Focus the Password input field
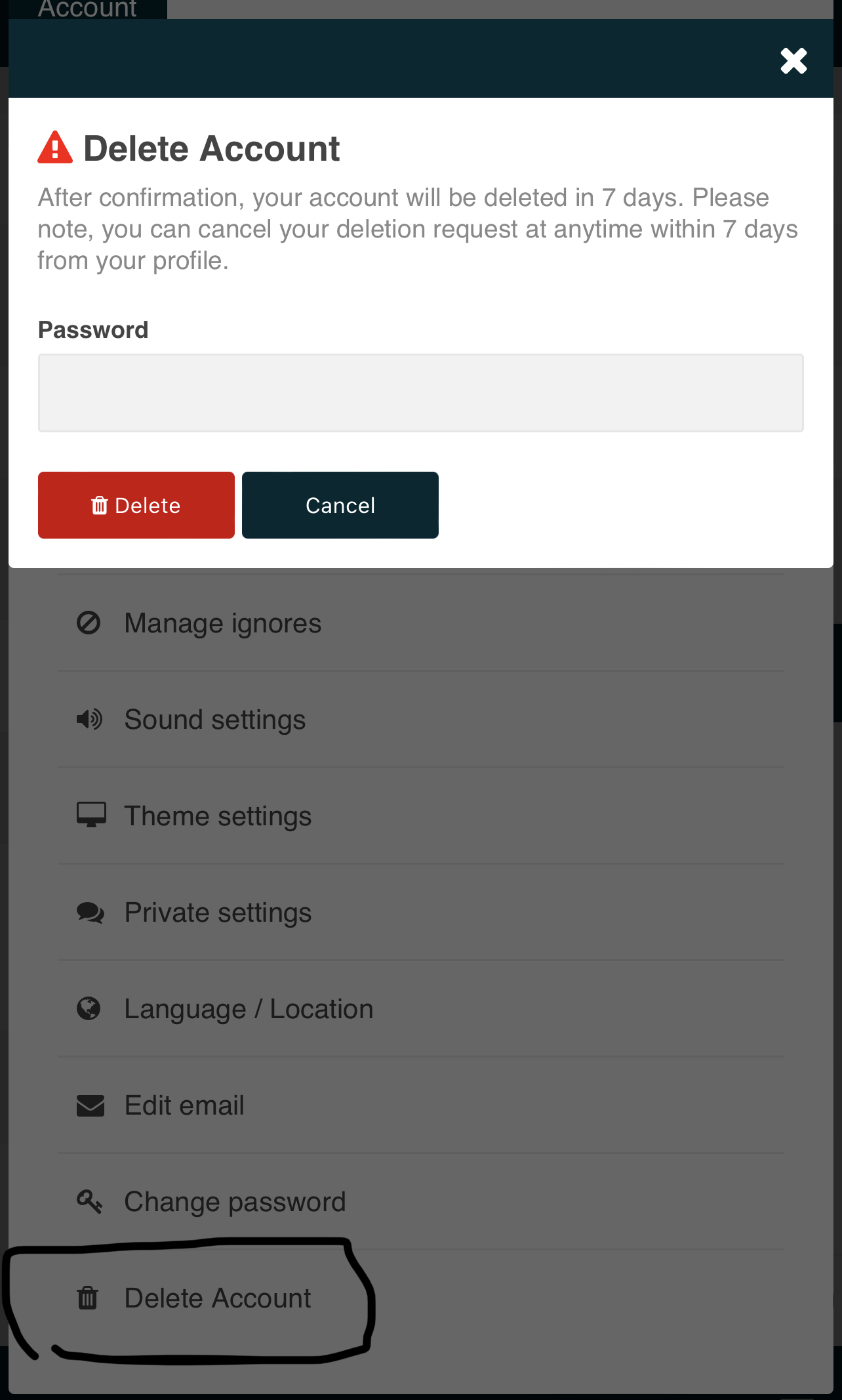 tap(420, 393)
